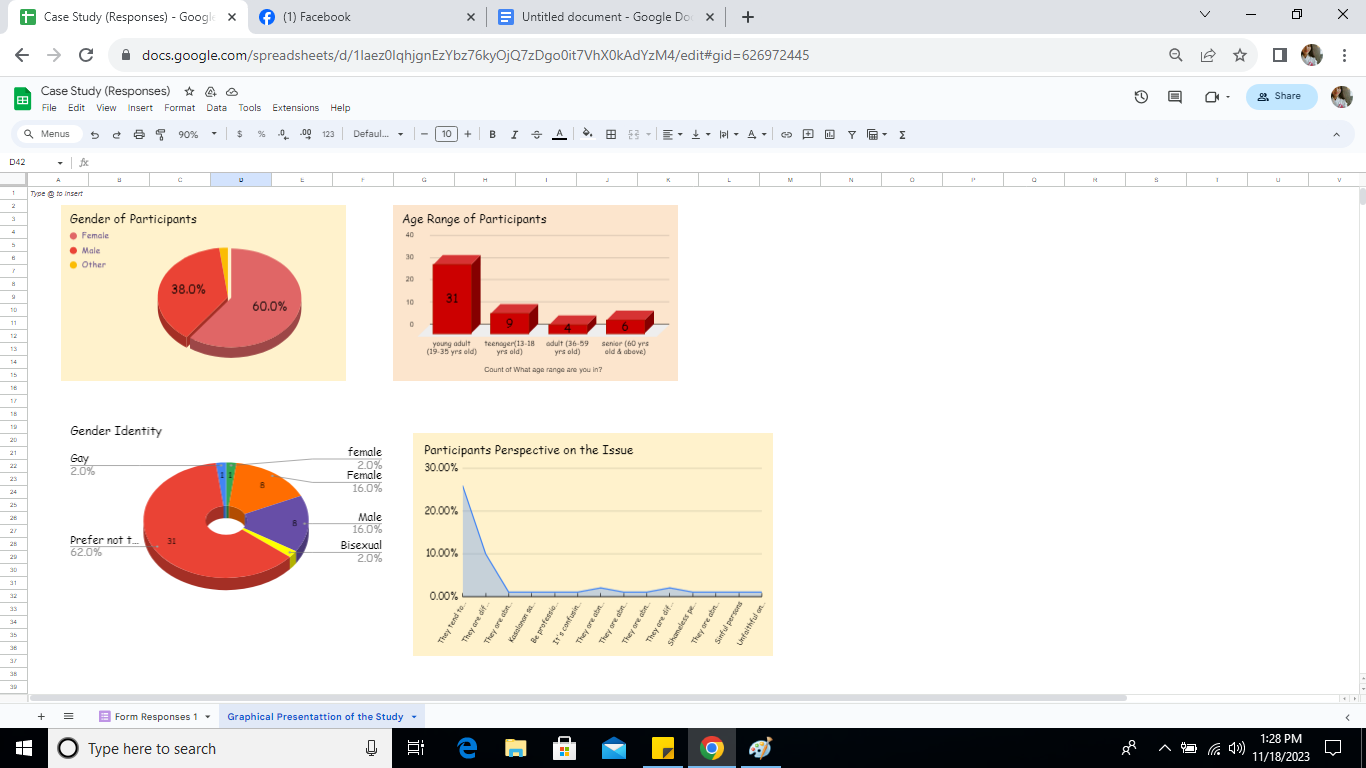The width and height of the screenshot is (1366, 768).
Task: Open the Data menu
Action: click(x=217, y=108)
